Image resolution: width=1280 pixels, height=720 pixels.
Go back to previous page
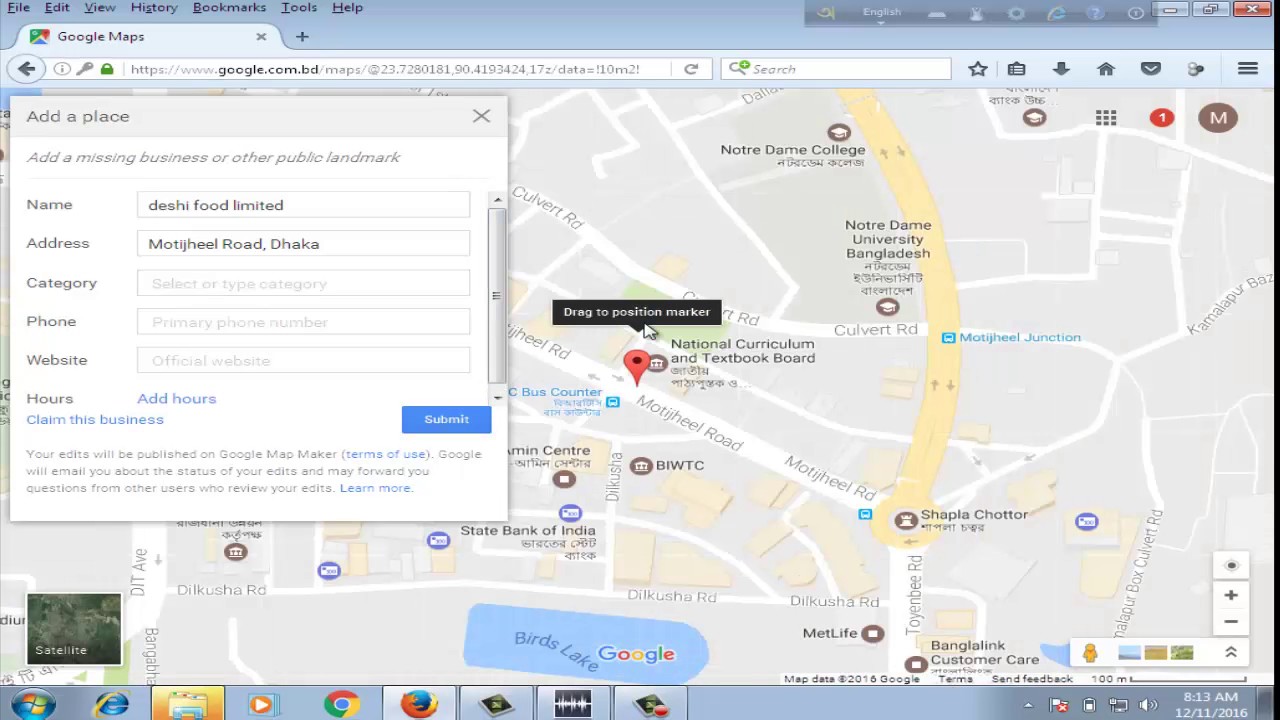26,69
